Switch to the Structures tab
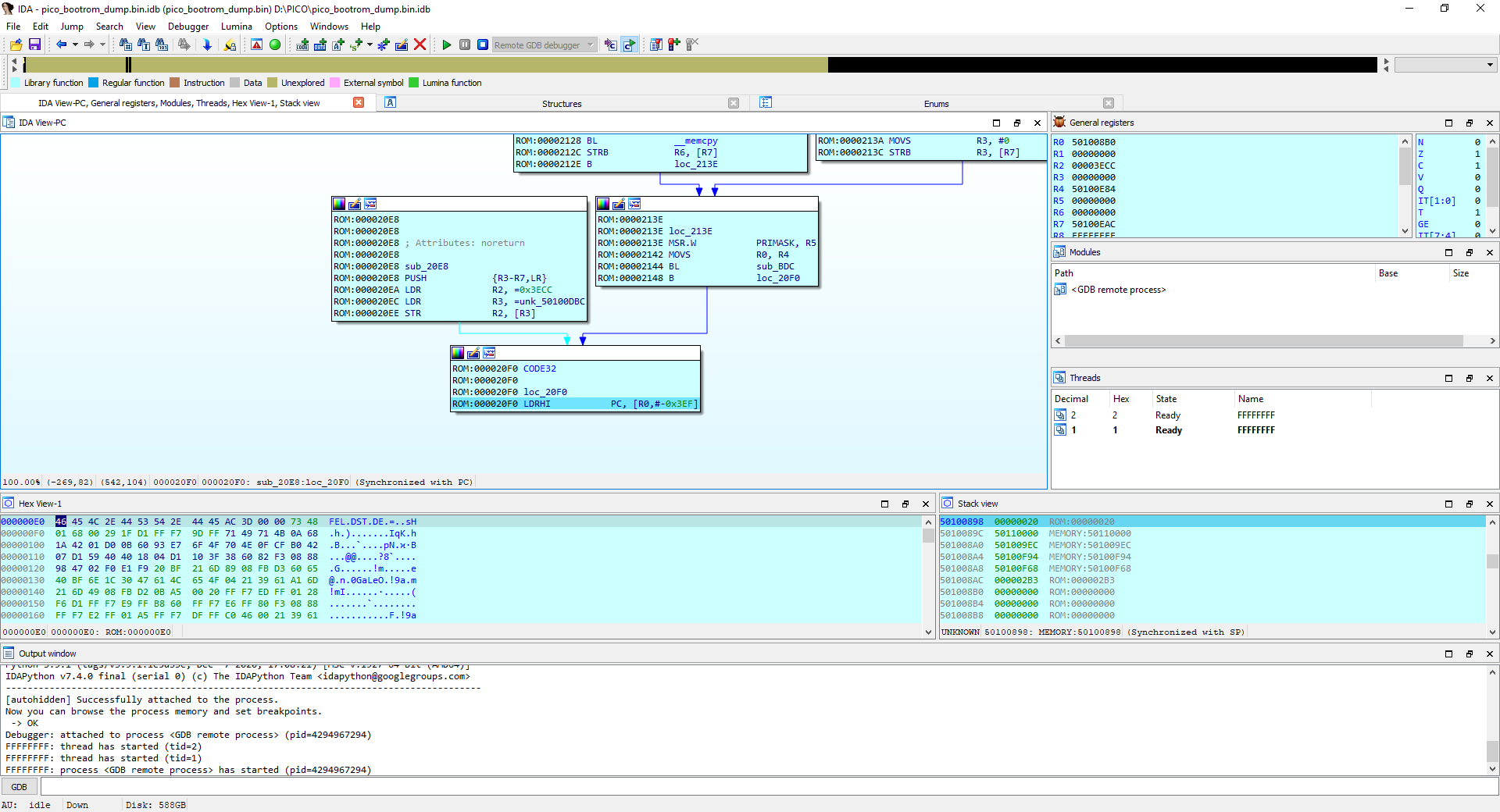 pos(562,103)
